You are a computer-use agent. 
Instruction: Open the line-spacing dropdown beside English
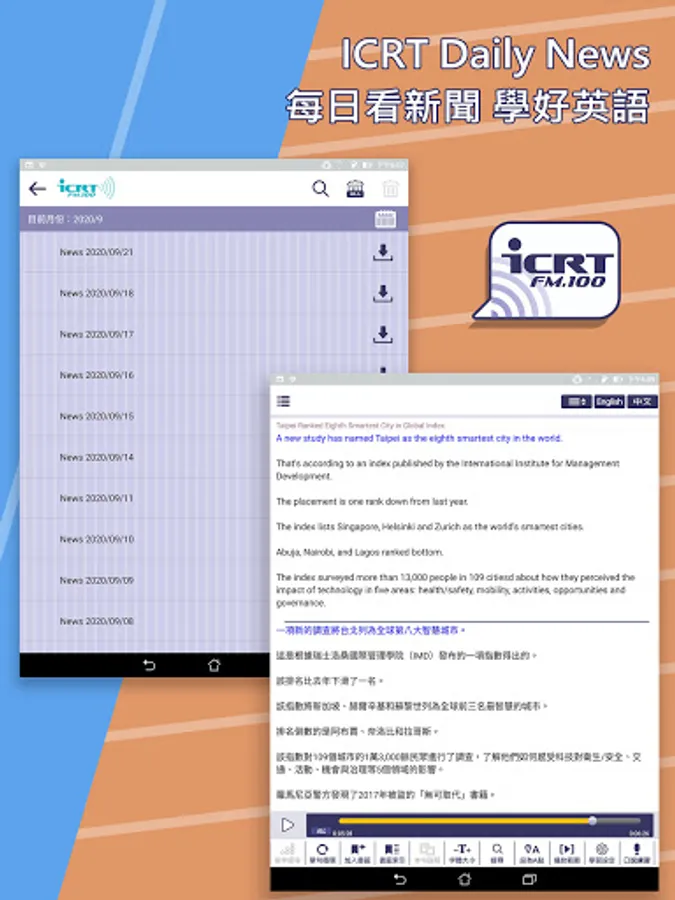click(576, 401)
